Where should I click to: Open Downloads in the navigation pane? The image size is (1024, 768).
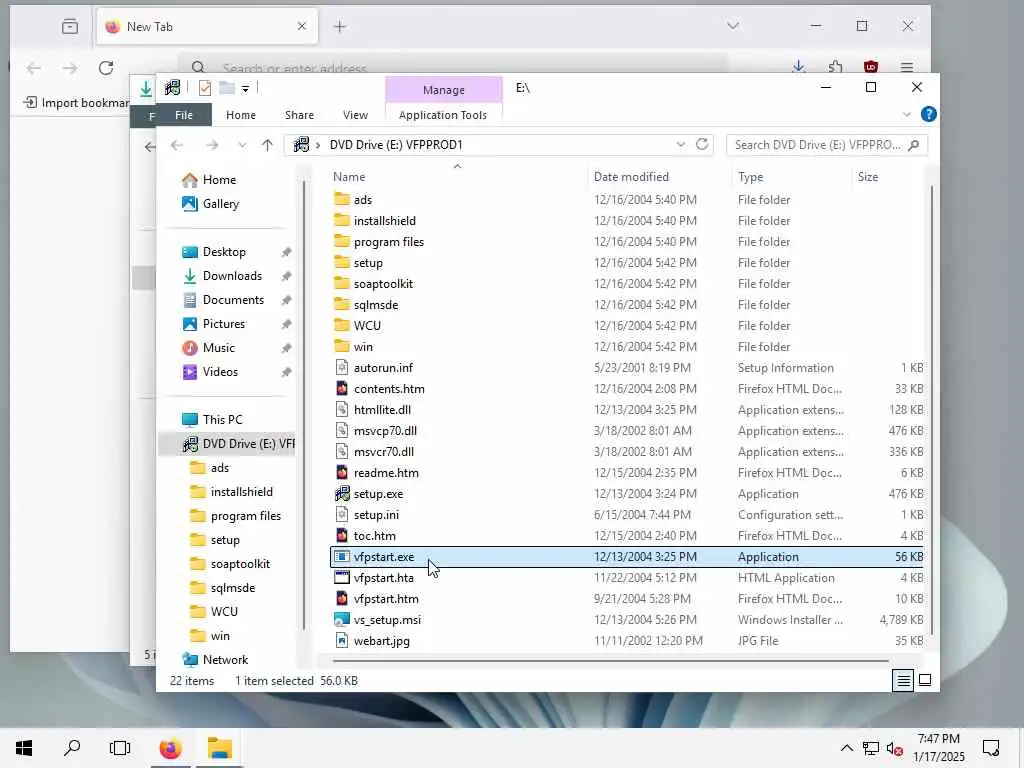click(x=232, y=276)
